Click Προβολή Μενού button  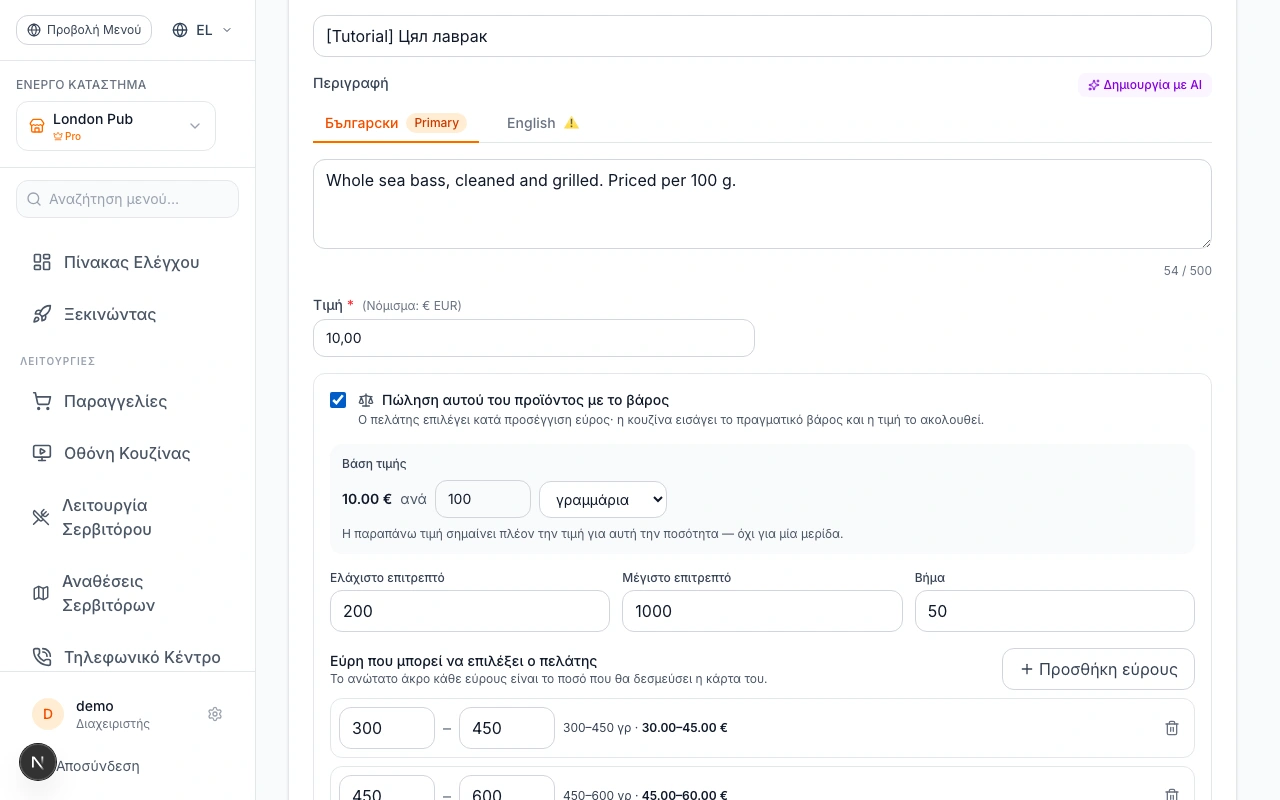point(84,30)
